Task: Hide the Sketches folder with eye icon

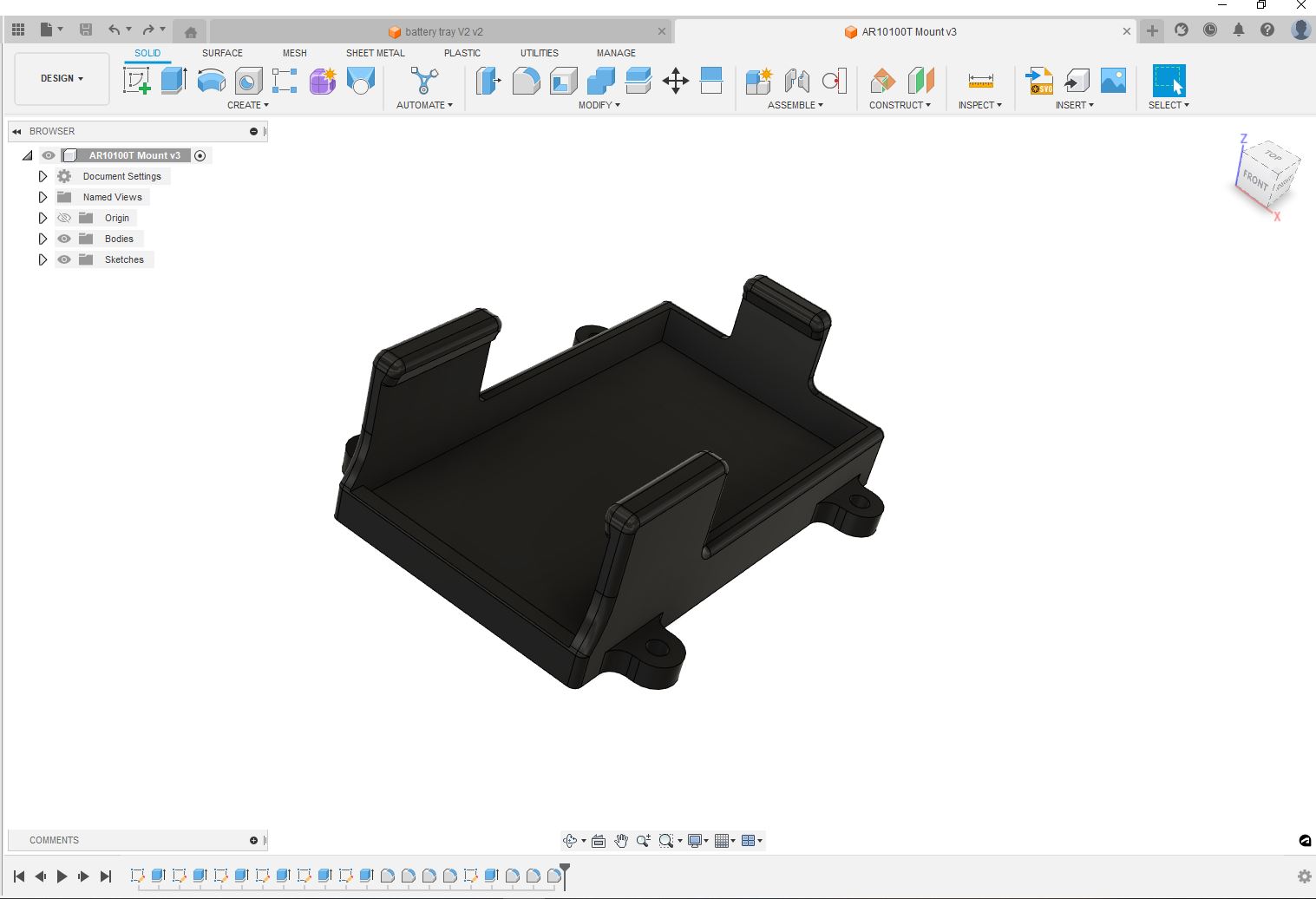Action: pos(64,259)
